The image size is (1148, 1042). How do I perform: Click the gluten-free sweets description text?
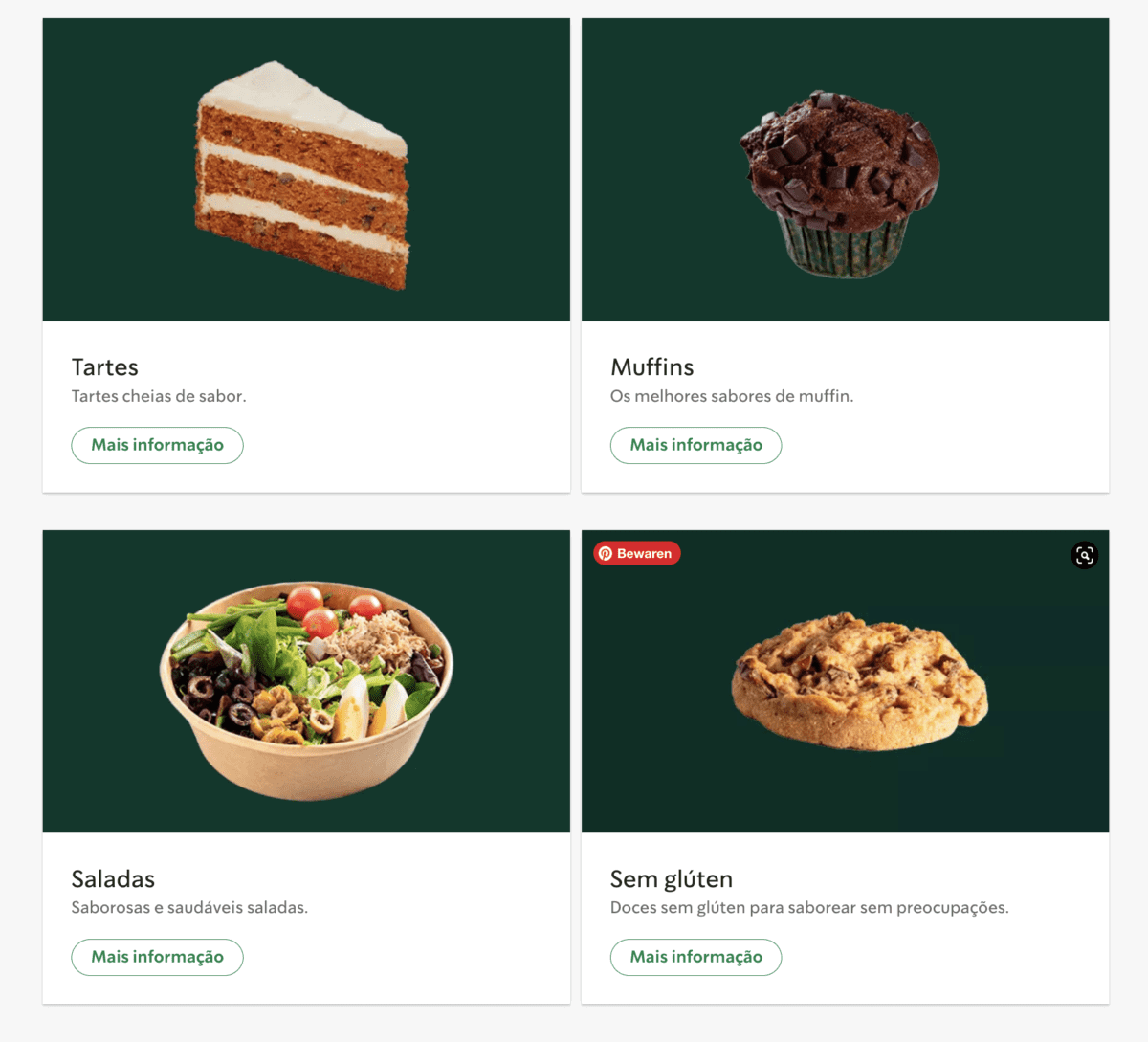point(809,908)
